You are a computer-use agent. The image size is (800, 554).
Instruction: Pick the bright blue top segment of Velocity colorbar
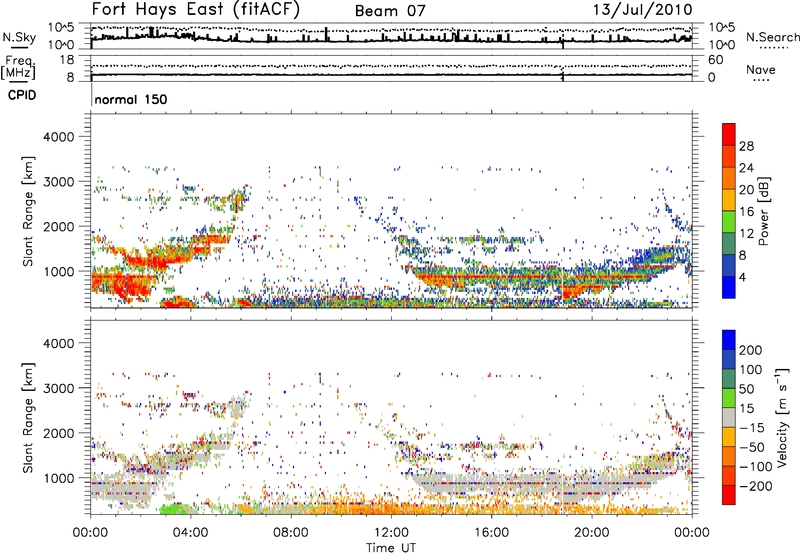(x=729, y=340)
